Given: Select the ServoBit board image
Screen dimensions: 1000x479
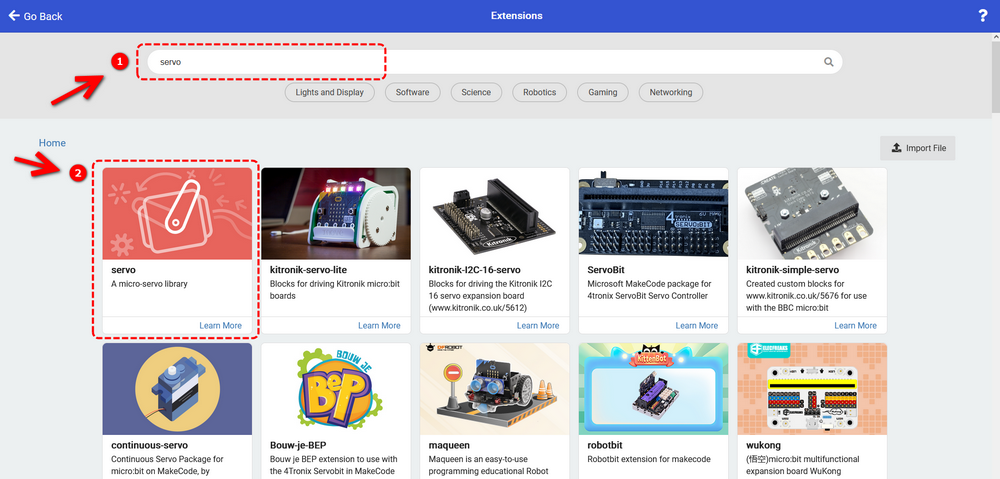Looking at the screenshot, I should pyautogui.click(x=654, y=214).
